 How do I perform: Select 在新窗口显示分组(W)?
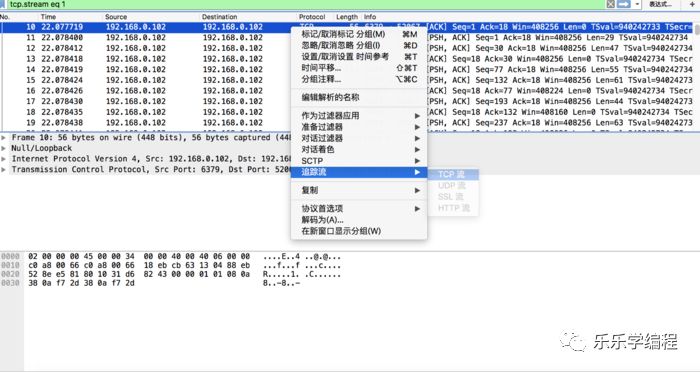tap(359, 231)
